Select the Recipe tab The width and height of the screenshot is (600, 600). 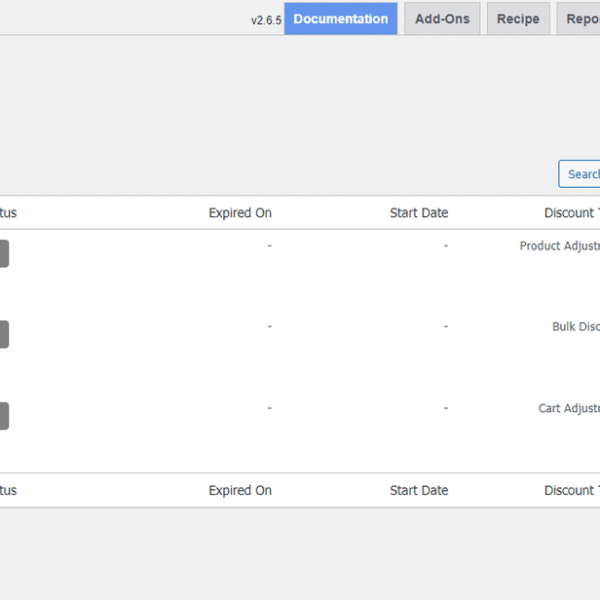tap(518, 19)
